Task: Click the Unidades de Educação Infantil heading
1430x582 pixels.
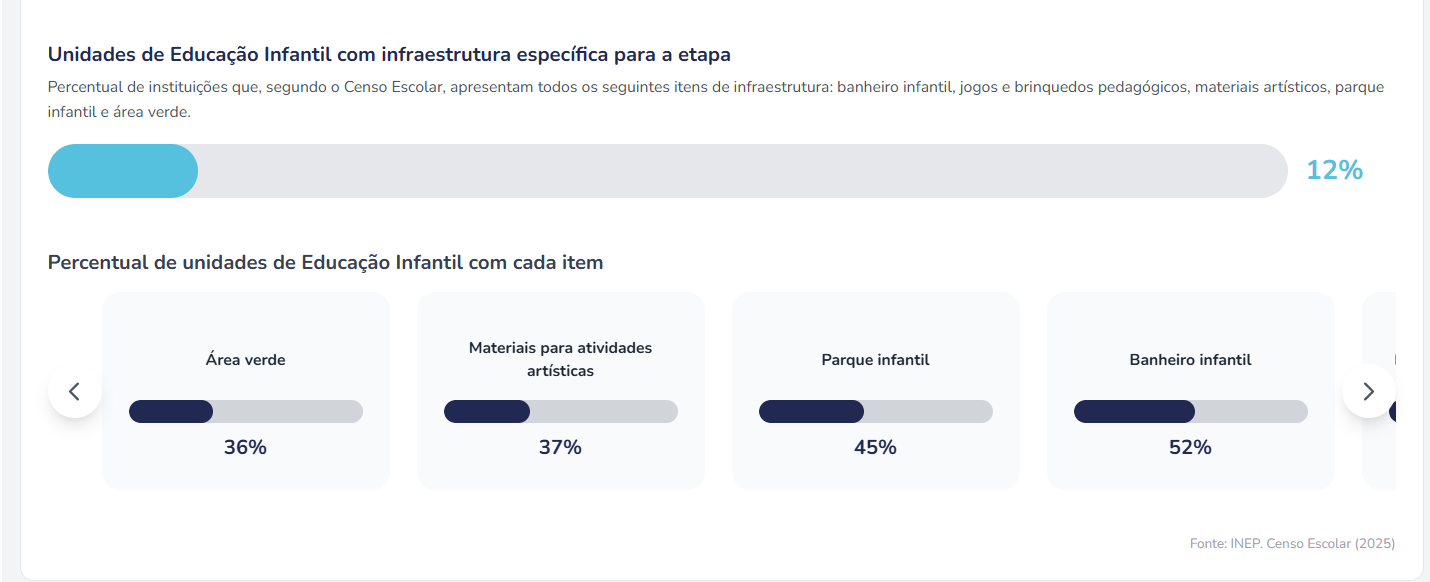Action: click(x=389, y=54)
